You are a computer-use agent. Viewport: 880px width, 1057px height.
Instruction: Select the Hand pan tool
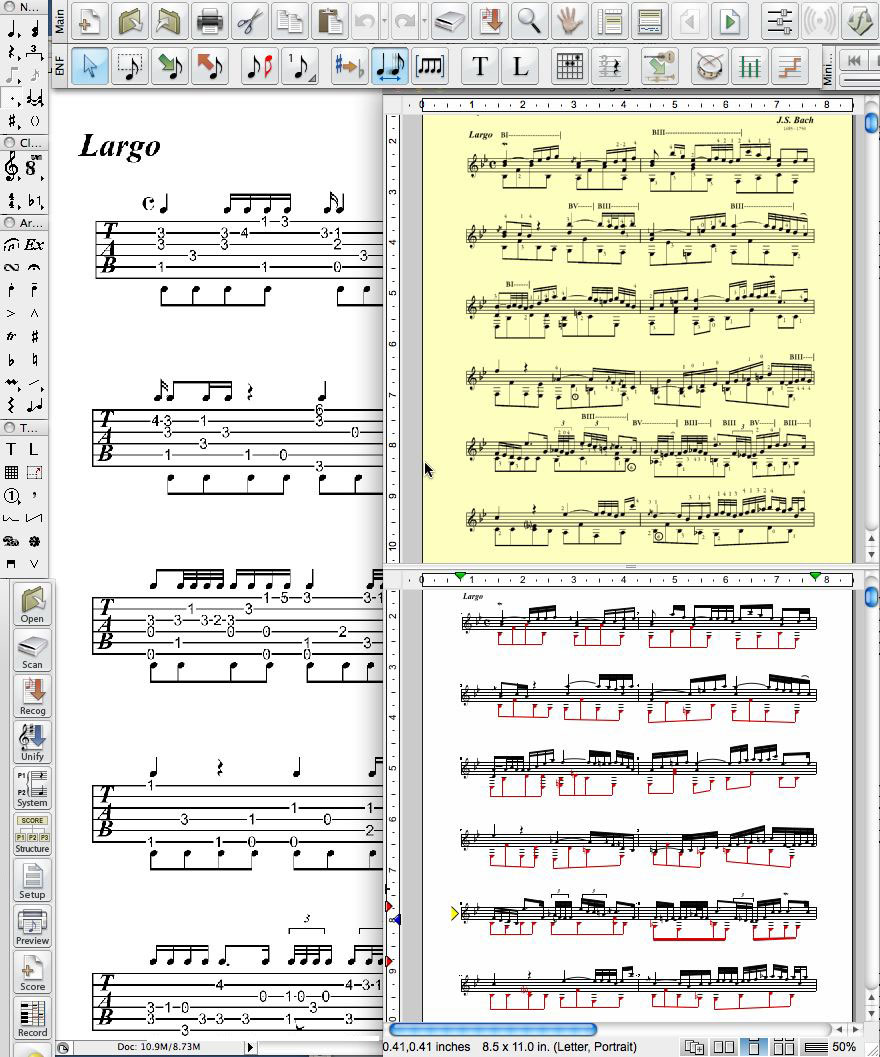coord(570,22)
